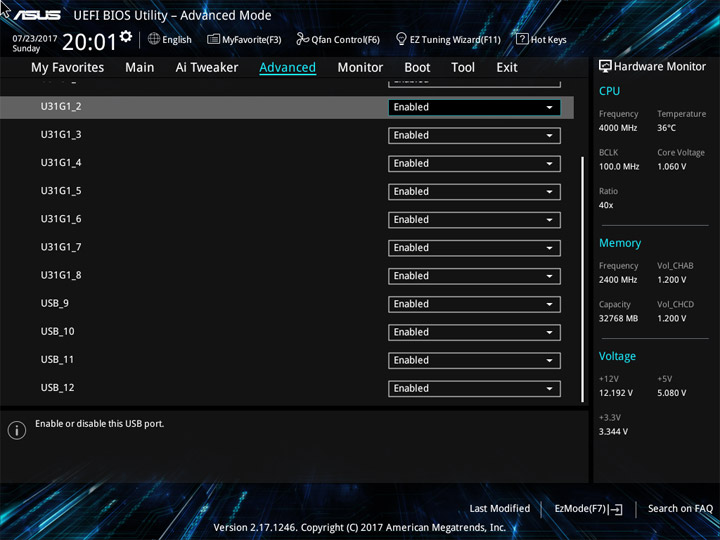Image resolution: width=720 pixels, height=540 pixels.
Task: Expand the USB_11 dropdown
Action: (x=474, y=360)
